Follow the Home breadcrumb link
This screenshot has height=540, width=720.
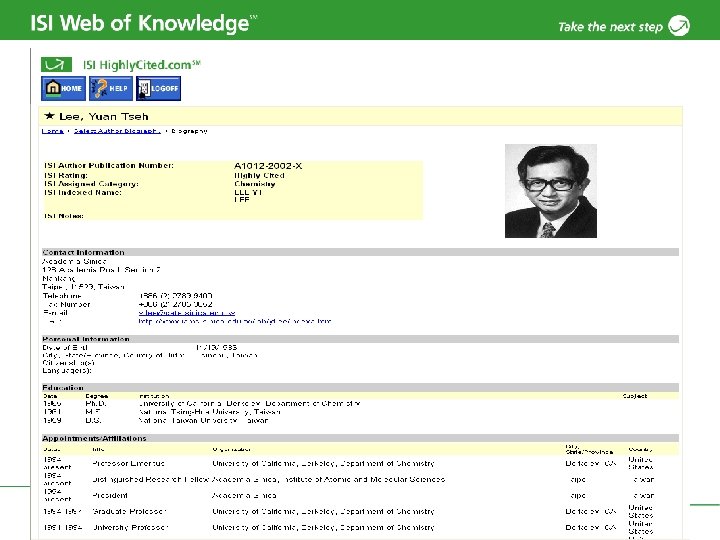click(x=53, y=131)
